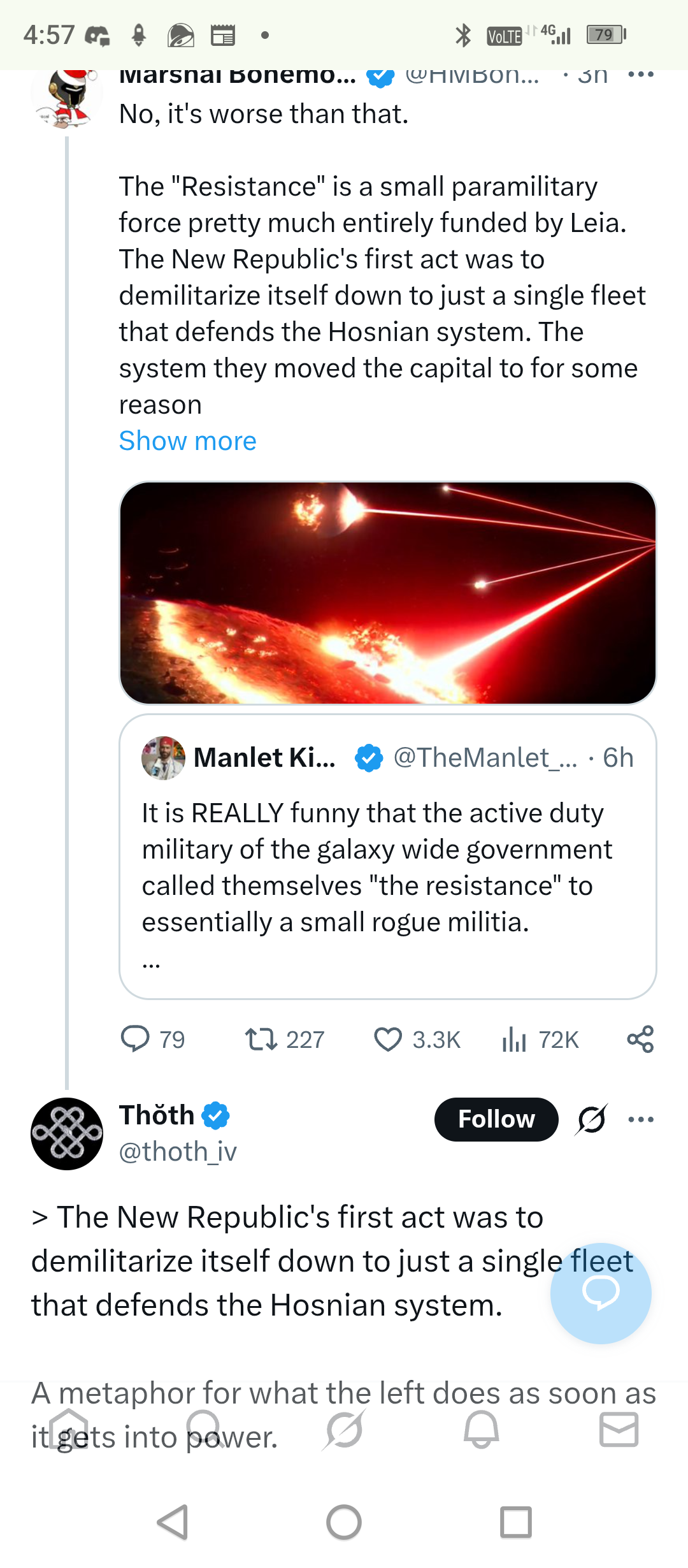Open the quoted Manlet Ki tweet
This screenshot has width=688, height=1568.
click(x=387, y=857)
